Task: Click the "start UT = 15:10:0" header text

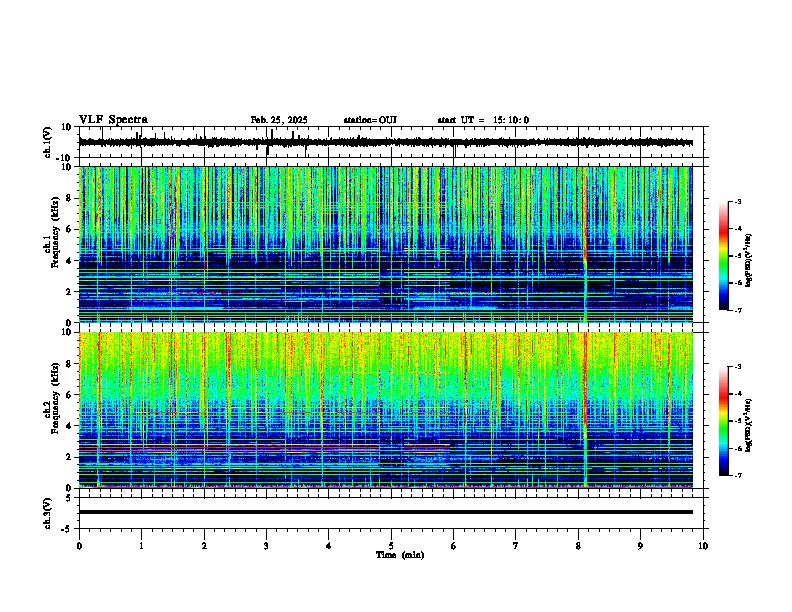Action: click(x=483, y=120)
